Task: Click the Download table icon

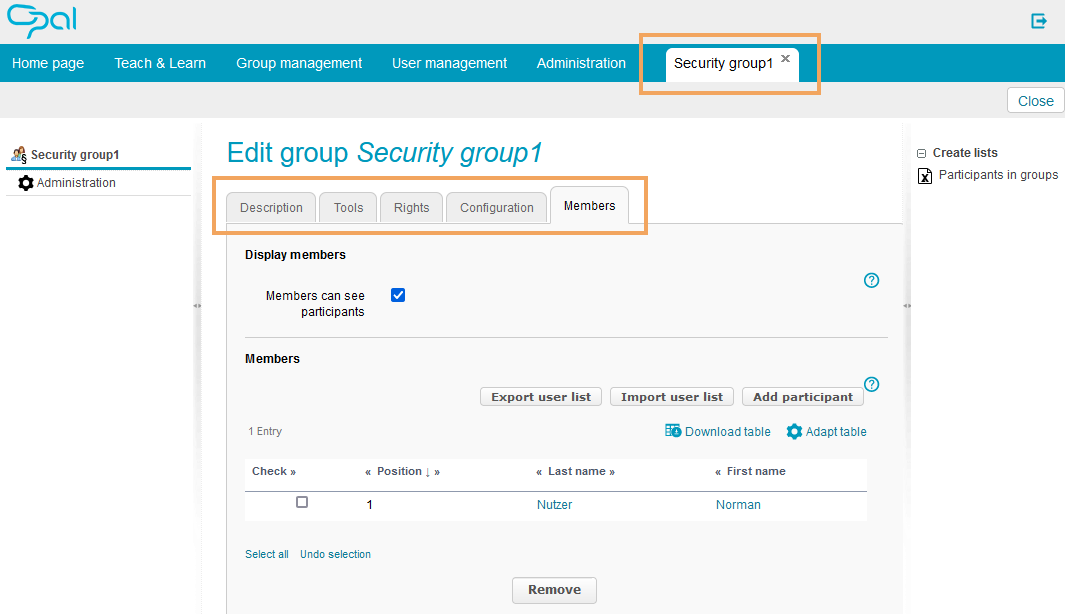Action: tap(673, 431)
